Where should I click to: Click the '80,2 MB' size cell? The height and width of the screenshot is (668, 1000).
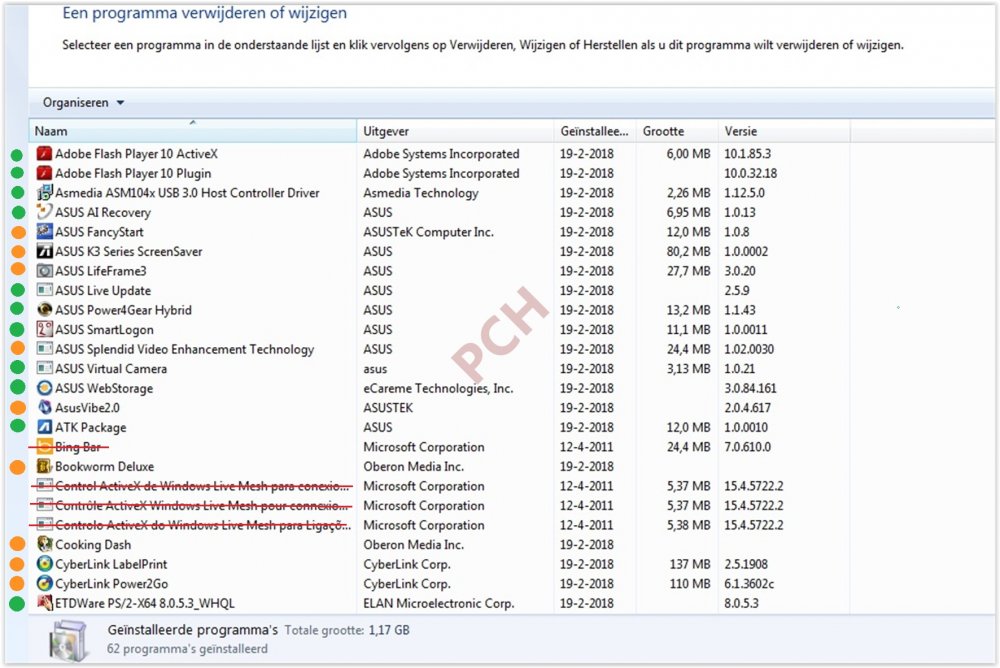tap(688, 251)
